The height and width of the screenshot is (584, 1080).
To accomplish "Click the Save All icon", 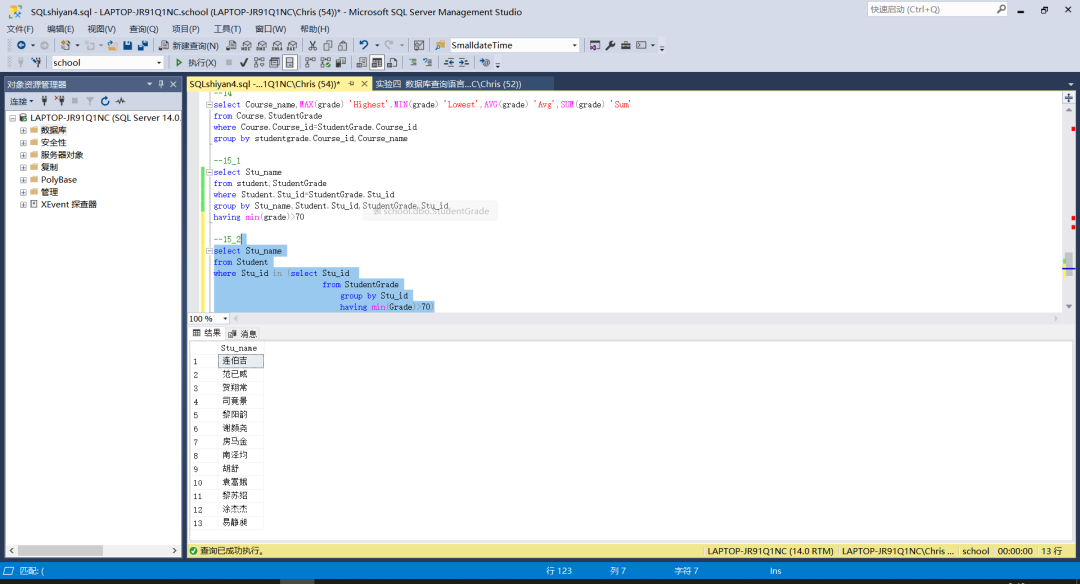I will [143, 45].
